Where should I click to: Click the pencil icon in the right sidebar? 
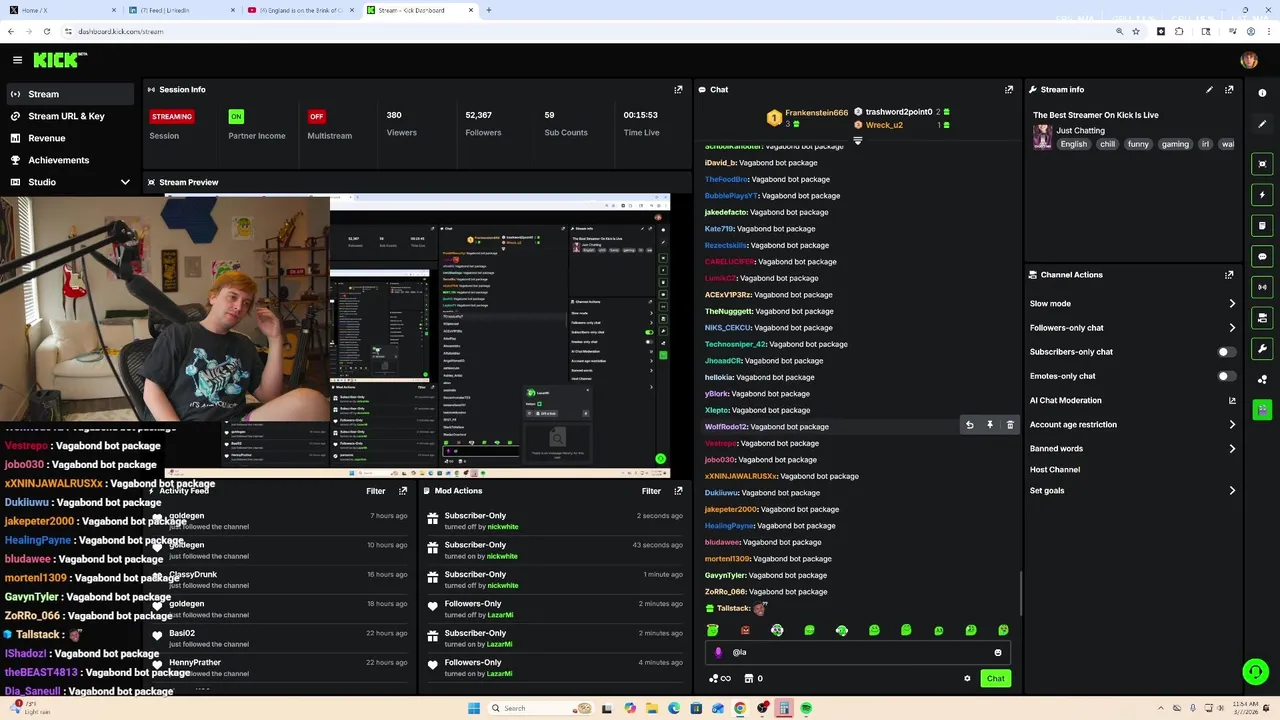[x=1262, y=124]
